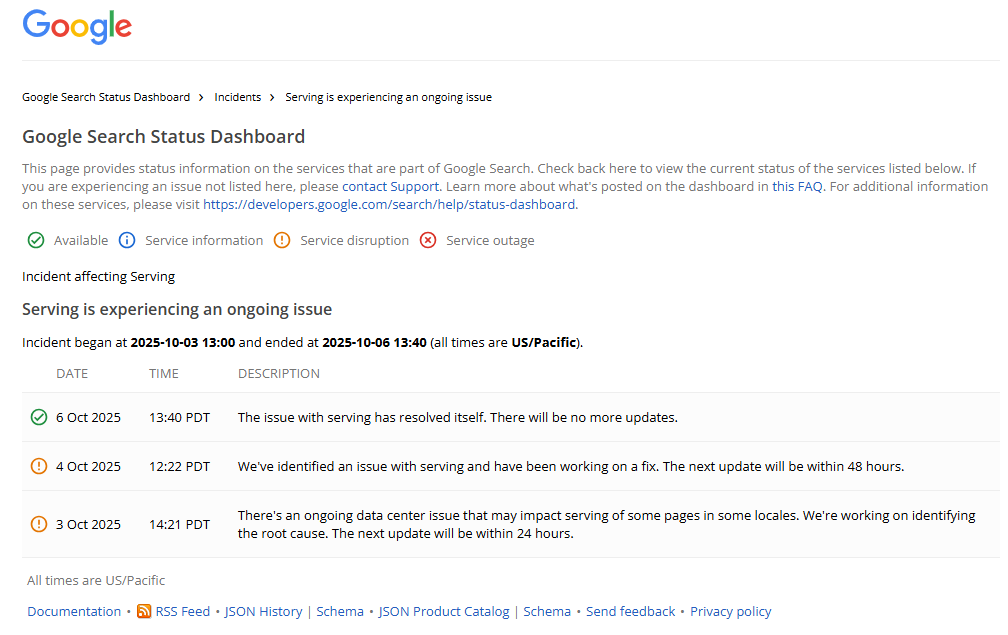Click the red Service outage legend icon
Viewport: 1008px width, 635px height.
click(428, 240)
